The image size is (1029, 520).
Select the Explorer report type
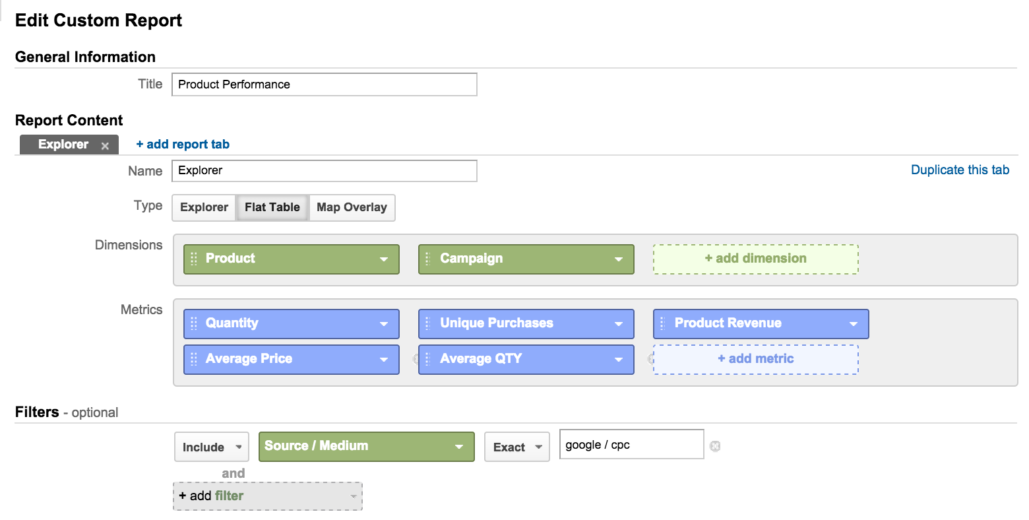[204, 207]
